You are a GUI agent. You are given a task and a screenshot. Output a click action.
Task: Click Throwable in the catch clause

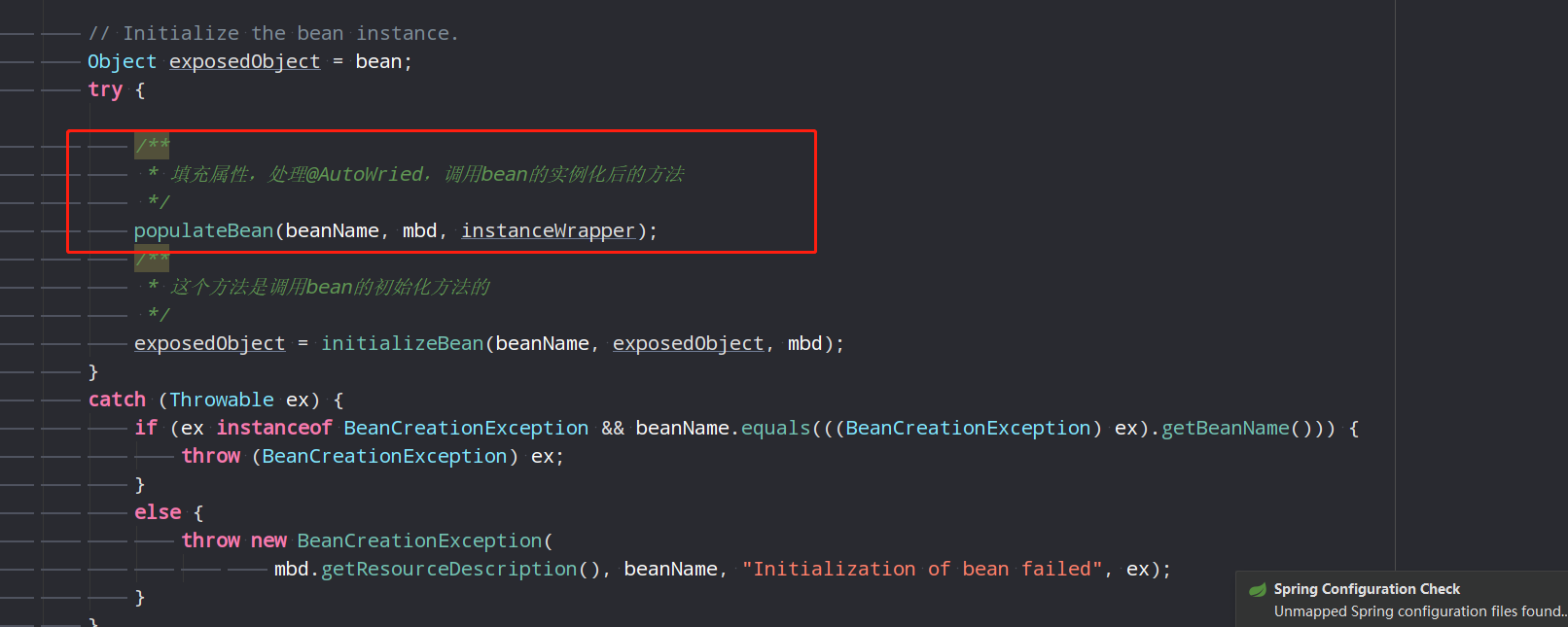click(222, 400)
